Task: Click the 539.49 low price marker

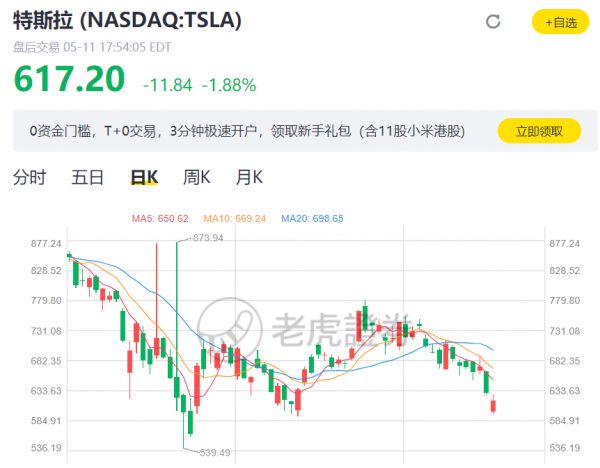Action: 213,453
